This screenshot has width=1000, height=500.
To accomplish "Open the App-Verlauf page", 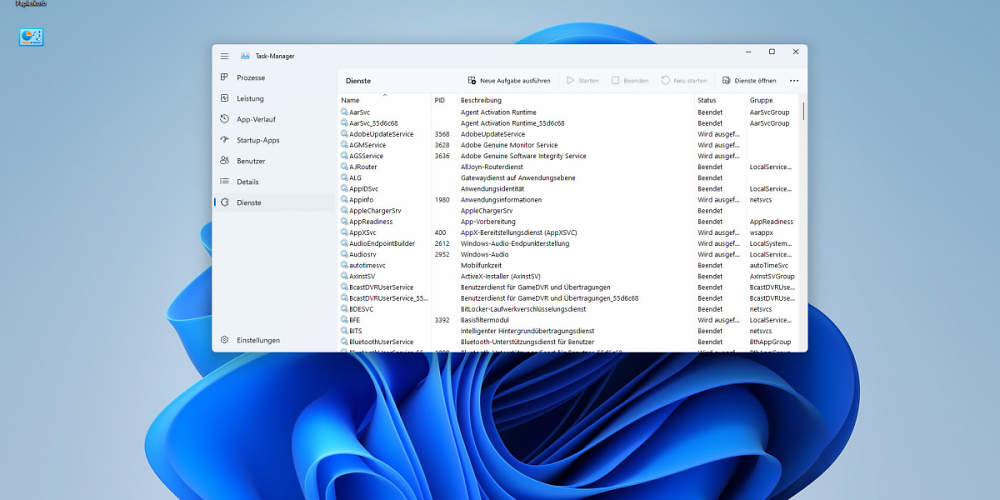I will pyautogui.click(x=274, y=119).
